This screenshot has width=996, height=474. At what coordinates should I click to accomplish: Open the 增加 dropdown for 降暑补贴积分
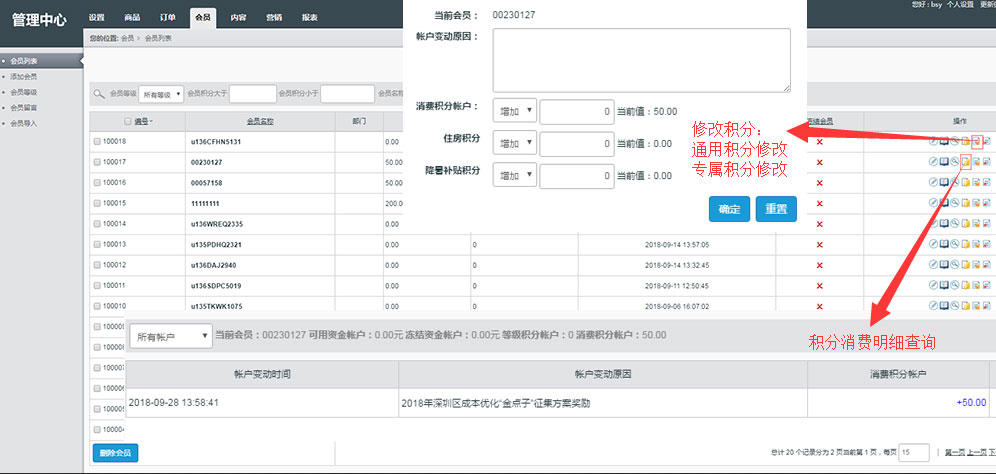(x=515, y=175)
